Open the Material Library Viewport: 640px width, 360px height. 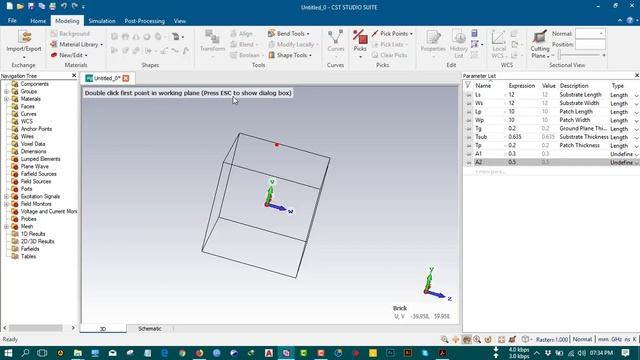click(x=76, y=44)
